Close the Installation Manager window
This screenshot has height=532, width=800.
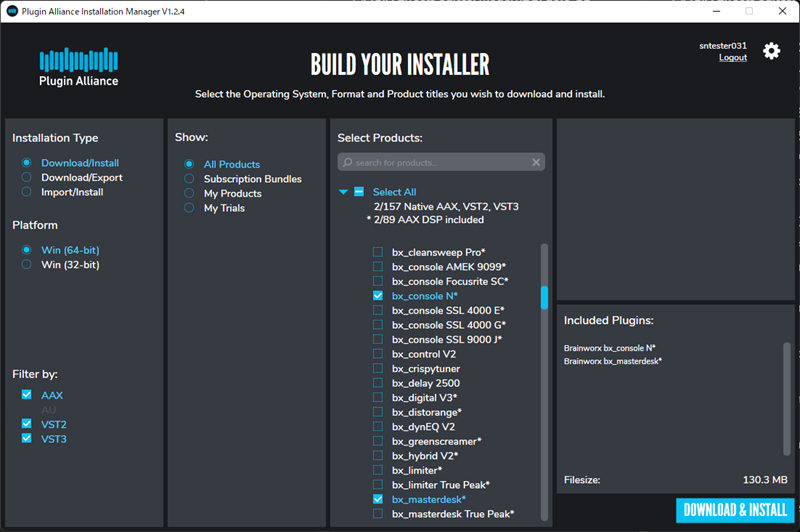782,11
